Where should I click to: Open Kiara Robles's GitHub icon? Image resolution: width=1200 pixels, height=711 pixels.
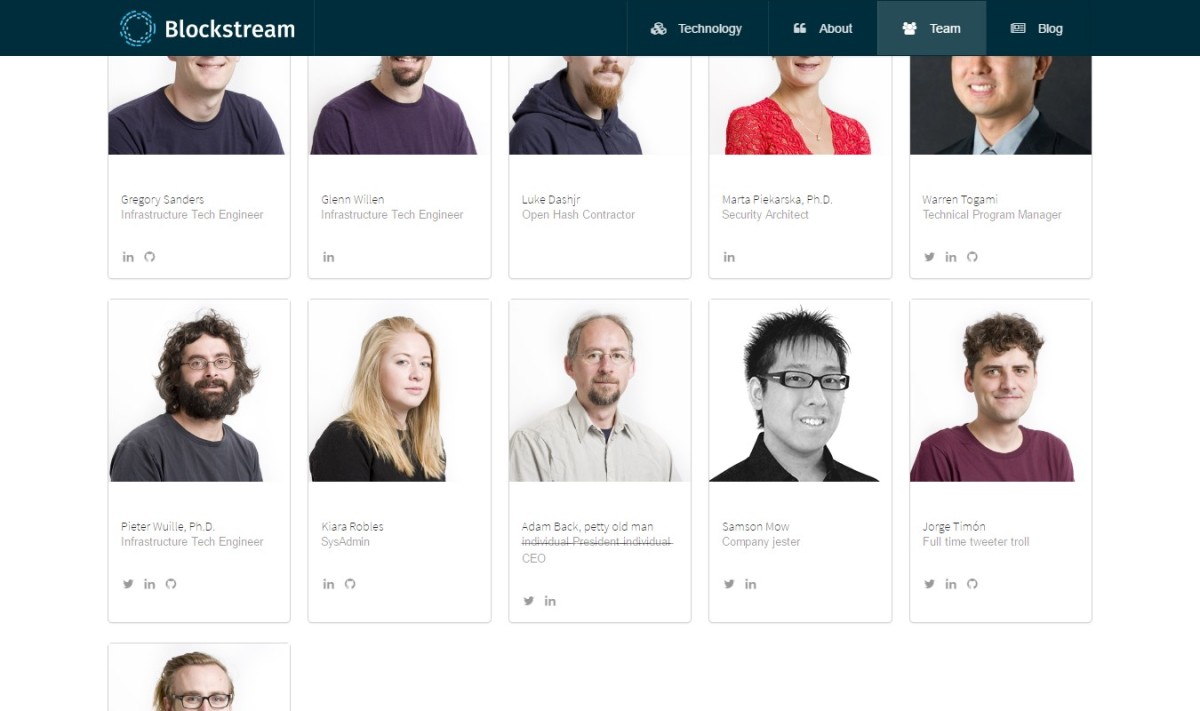(x=350, y=584)
